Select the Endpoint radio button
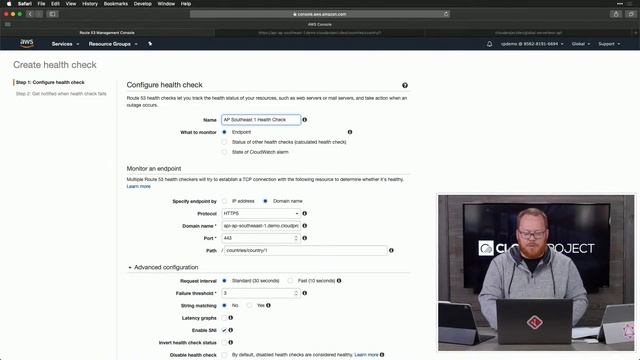 coord(224,132)
